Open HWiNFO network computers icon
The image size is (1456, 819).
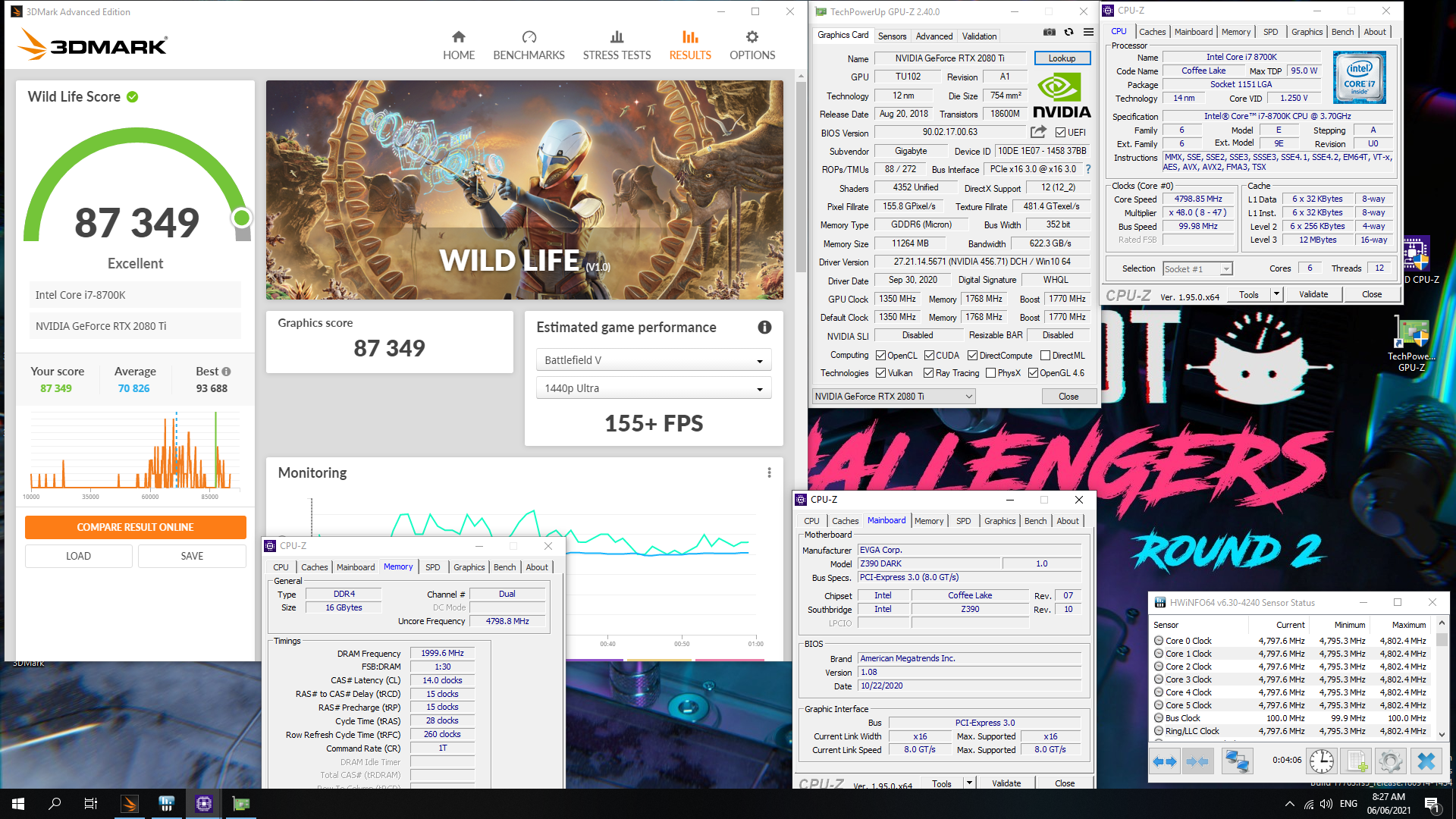(x=1237, y=761)
